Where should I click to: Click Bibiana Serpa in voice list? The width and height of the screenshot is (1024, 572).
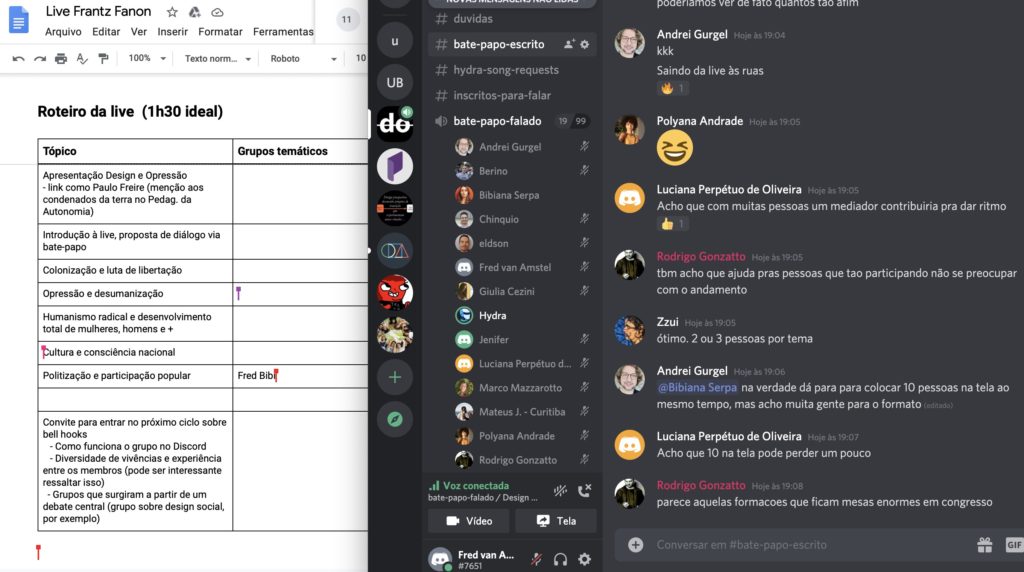pyautogui.click(x=522, y=195)
